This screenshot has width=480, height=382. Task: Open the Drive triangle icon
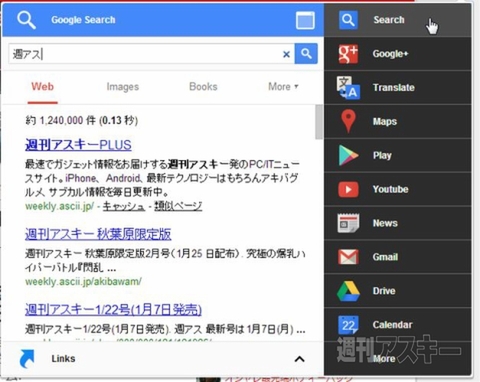[x=348, y=291]
